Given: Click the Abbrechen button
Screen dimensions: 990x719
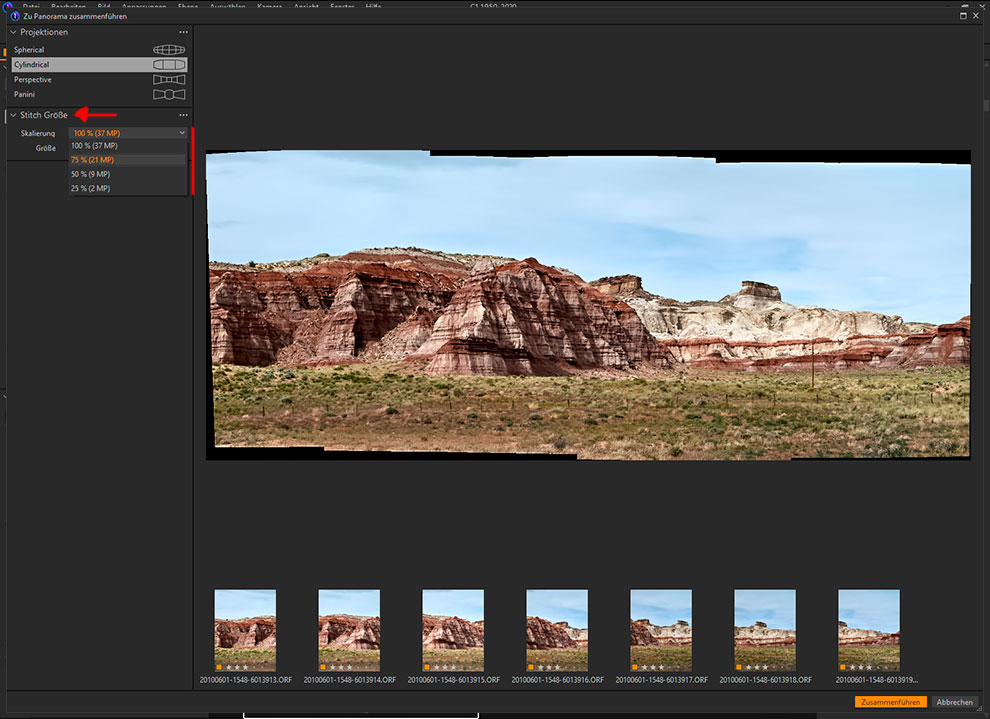Looking at the screenshot, I should [x=954, y=702].
